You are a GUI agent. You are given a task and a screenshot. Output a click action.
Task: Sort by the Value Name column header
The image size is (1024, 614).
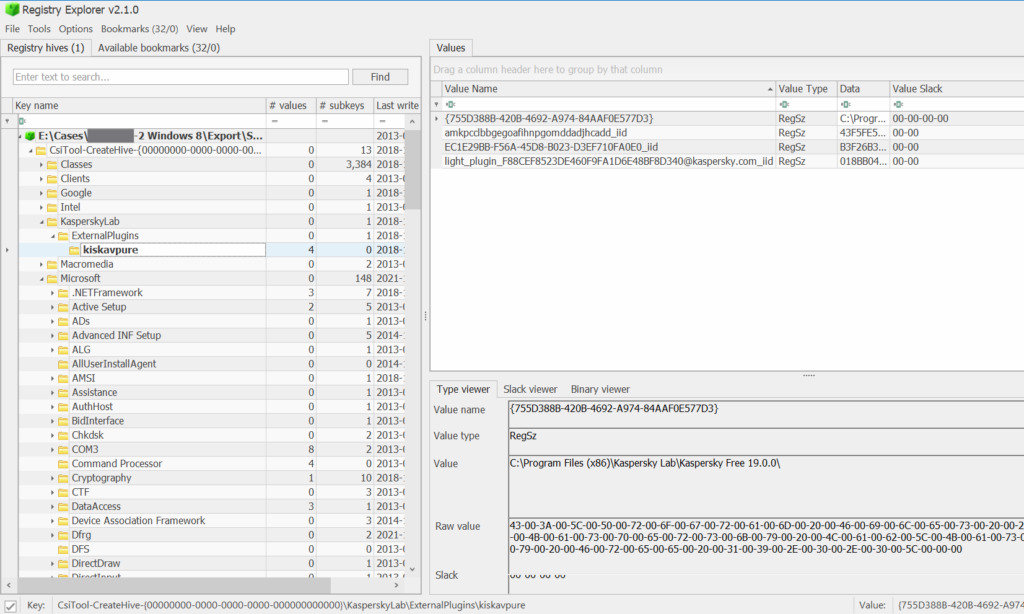click(x=608, y=89)
